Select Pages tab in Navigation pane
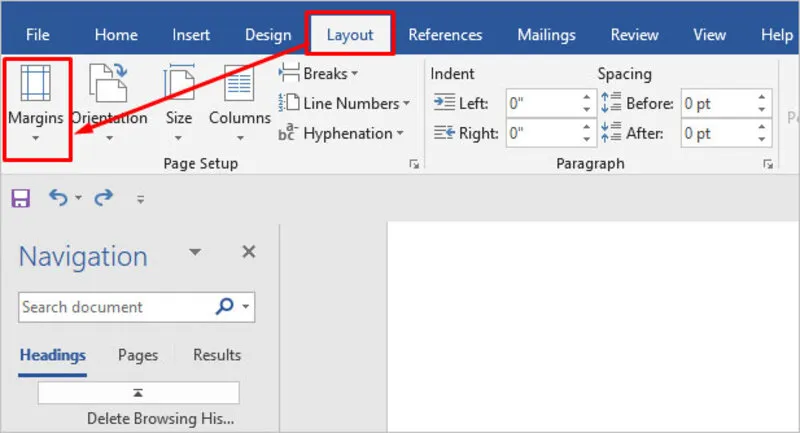The height and width of the screenshot is (433, 800). click(x=138, y=355)
